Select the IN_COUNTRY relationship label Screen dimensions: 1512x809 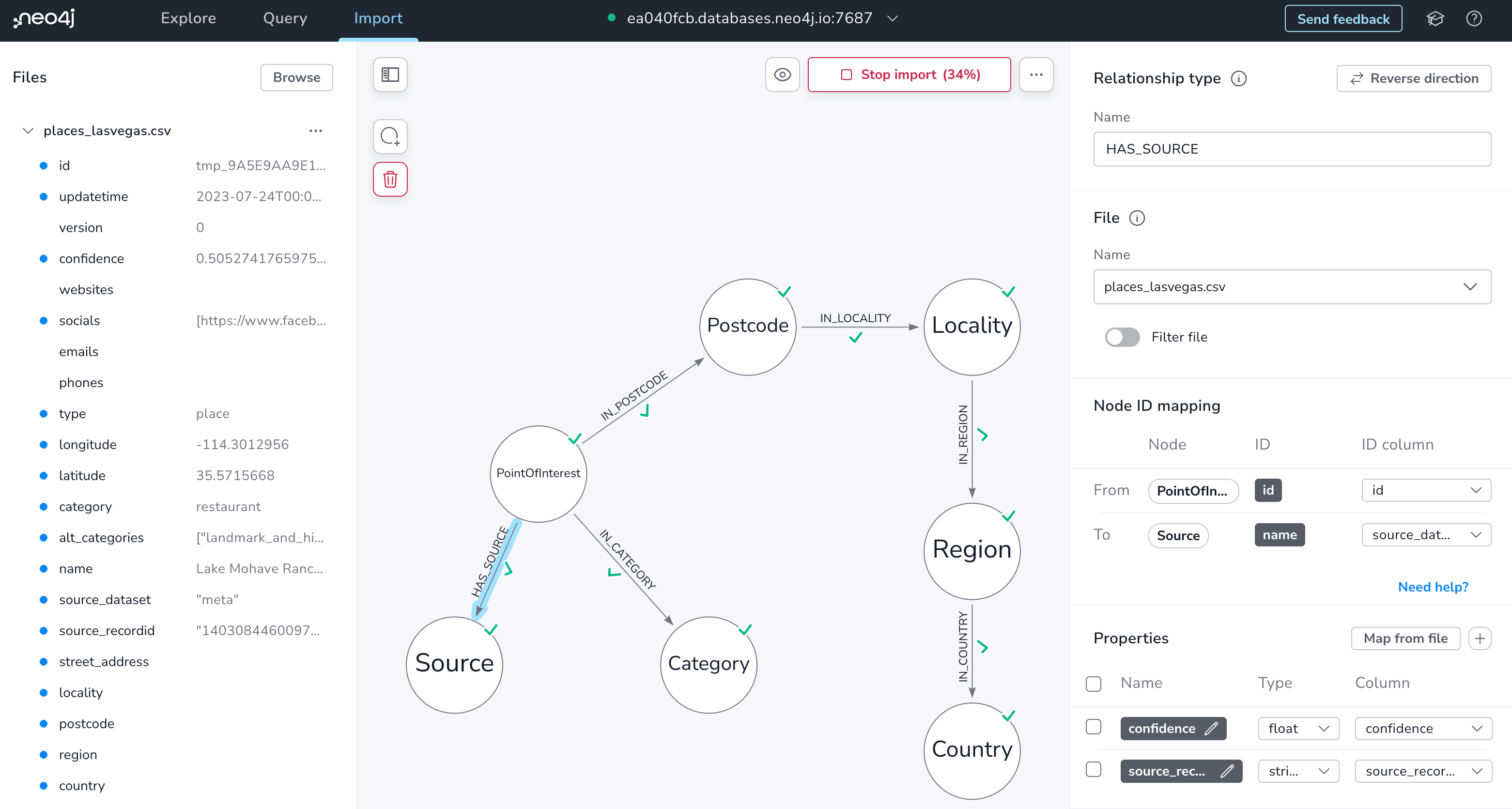(963, 647)
